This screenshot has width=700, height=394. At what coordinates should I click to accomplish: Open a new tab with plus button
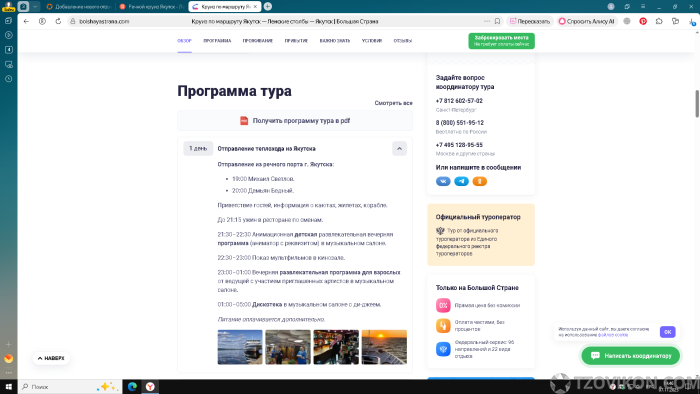pos(268,6)
